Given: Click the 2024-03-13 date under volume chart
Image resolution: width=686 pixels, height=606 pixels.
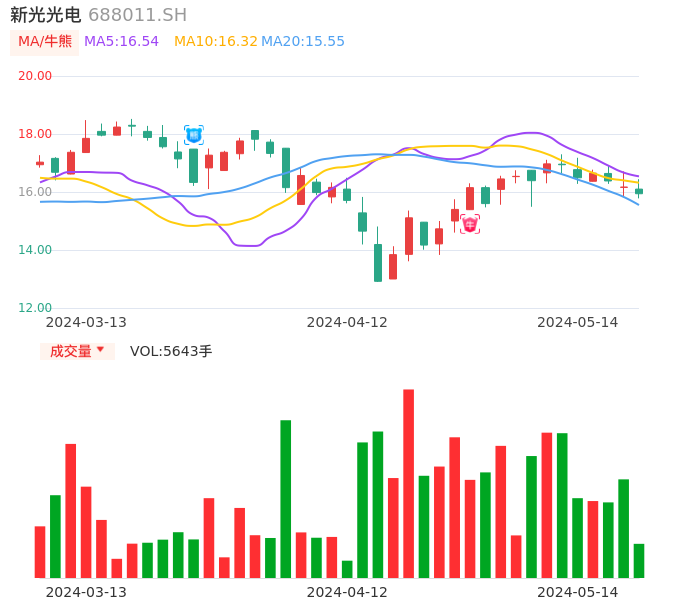Looking at the screenshot, I should coord(86,592).
